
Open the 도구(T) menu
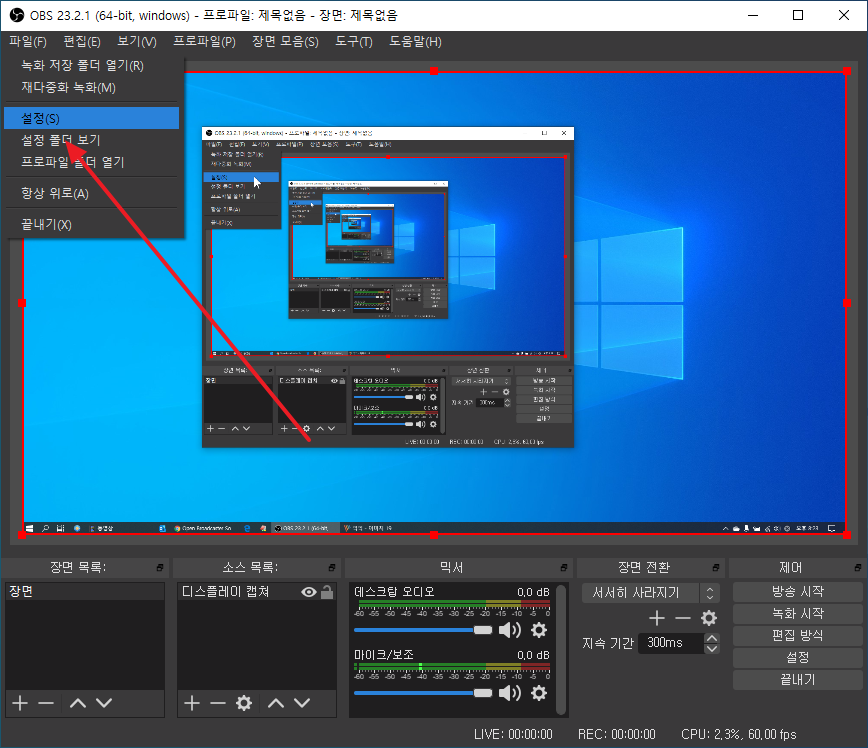click(x=354, y=42)
